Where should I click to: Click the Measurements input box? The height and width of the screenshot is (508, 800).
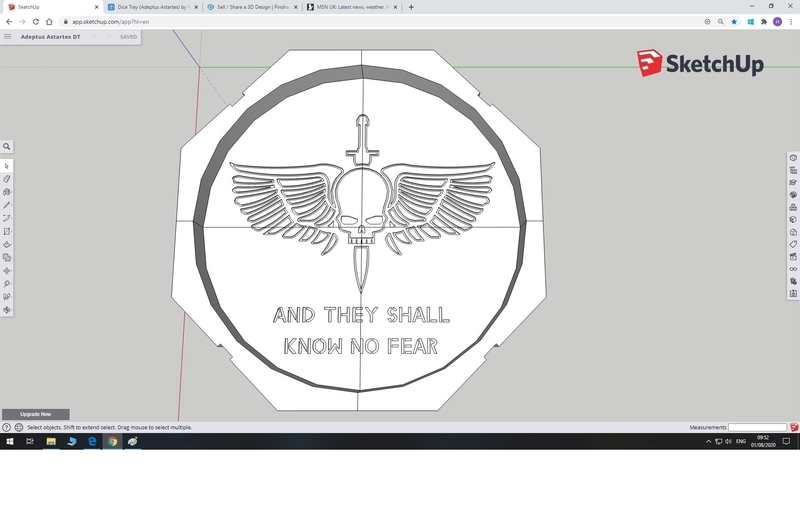pyautogui.click(x=757, y=427)
